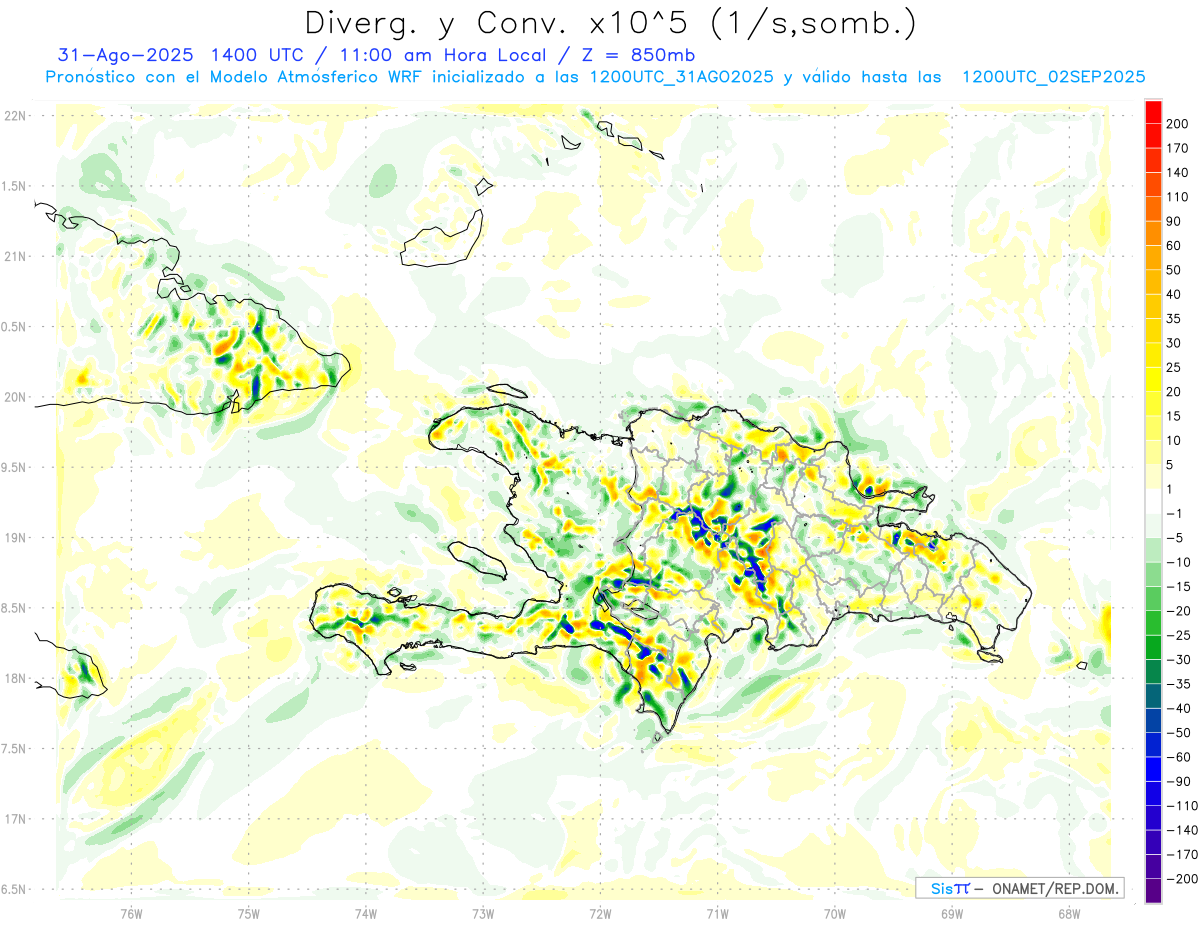Click the 72W longitude axis label
Screen dimensions: 1200x927
coord(600,913)
